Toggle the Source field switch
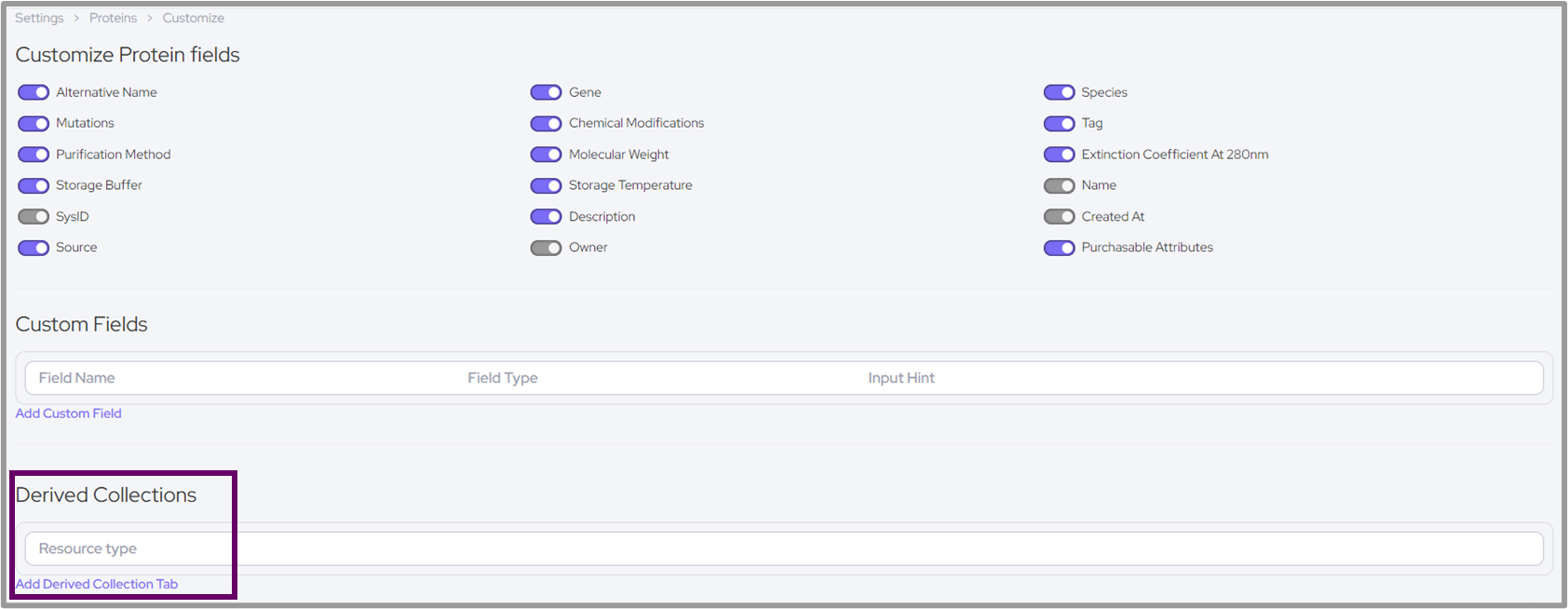Viewport: 1568px width, 609px height. point(34,248)
